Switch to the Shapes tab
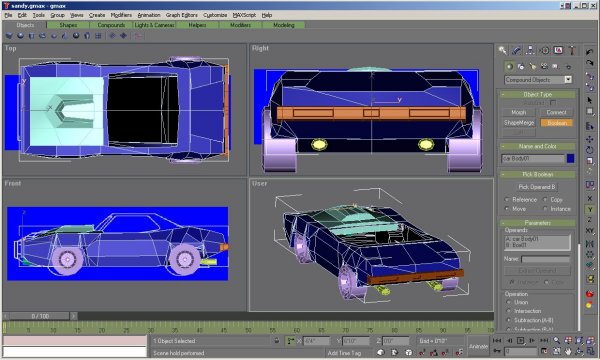The image size is (600, 360). pos(68,25)
